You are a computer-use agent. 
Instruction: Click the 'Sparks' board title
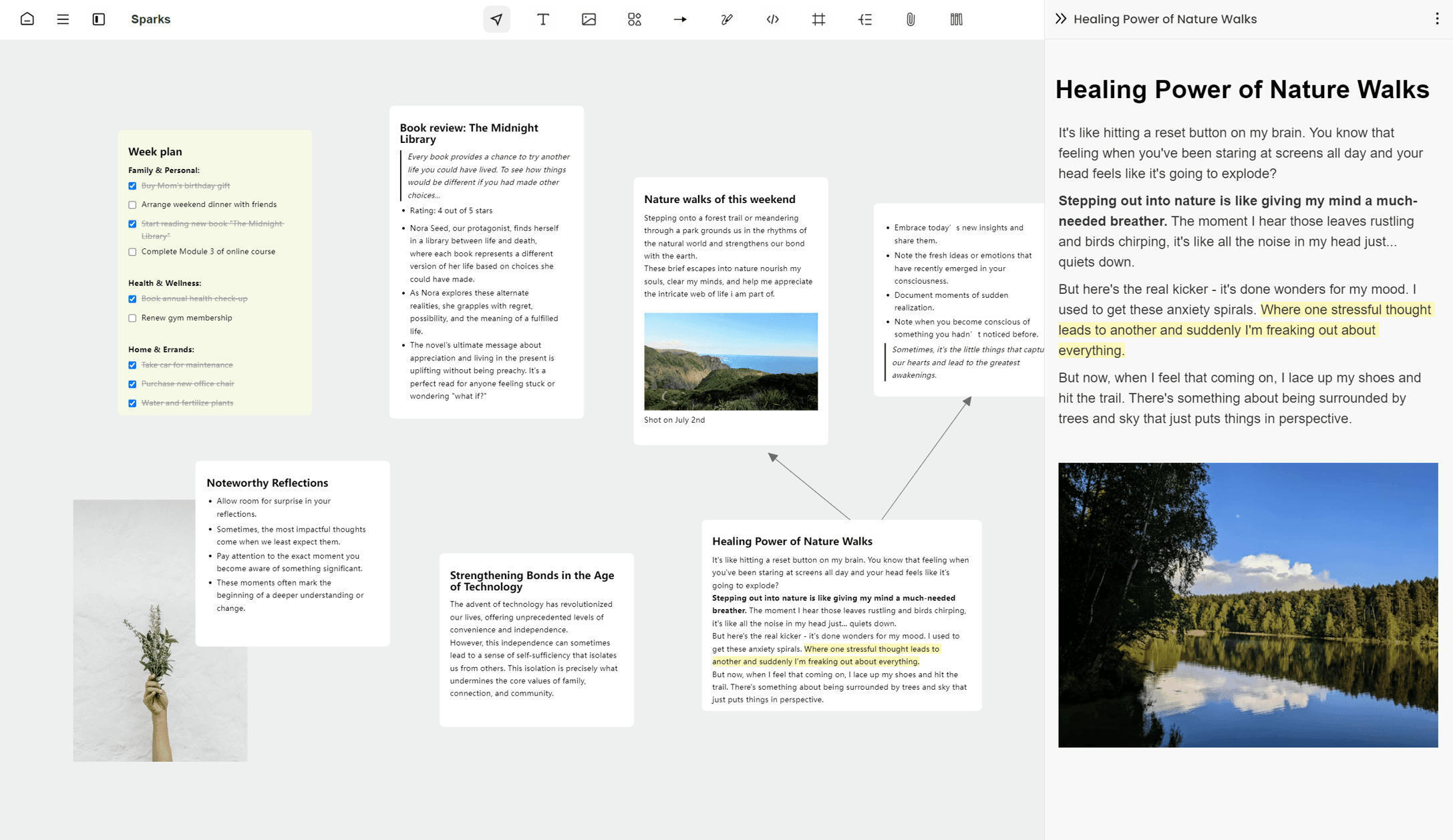pyautogui.click(x=151, y=19)
